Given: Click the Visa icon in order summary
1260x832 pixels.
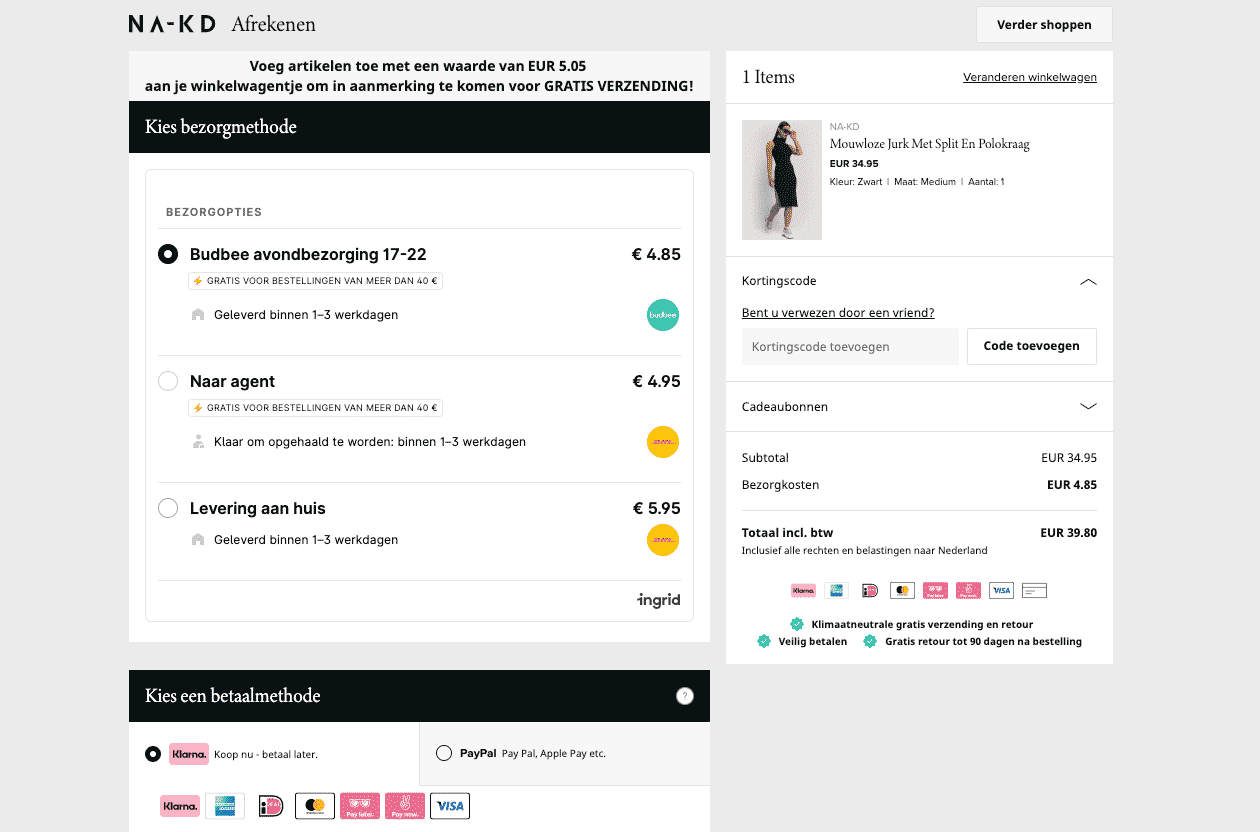Looking at the screenshot, I should [1001, 591].
